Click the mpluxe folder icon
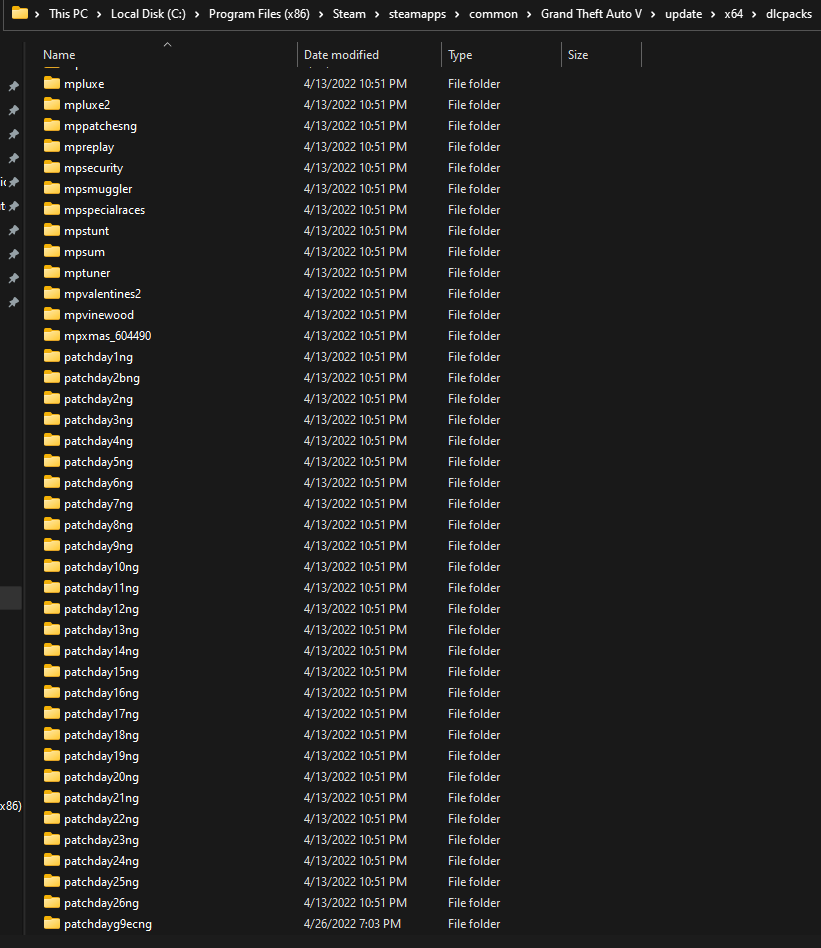Viewport: 821px width, 948px height. tap(52, 83)
